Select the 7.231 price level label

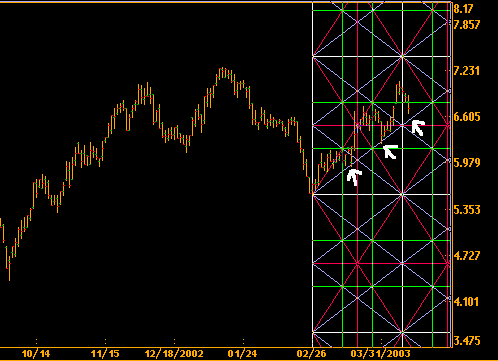point(467,71)
